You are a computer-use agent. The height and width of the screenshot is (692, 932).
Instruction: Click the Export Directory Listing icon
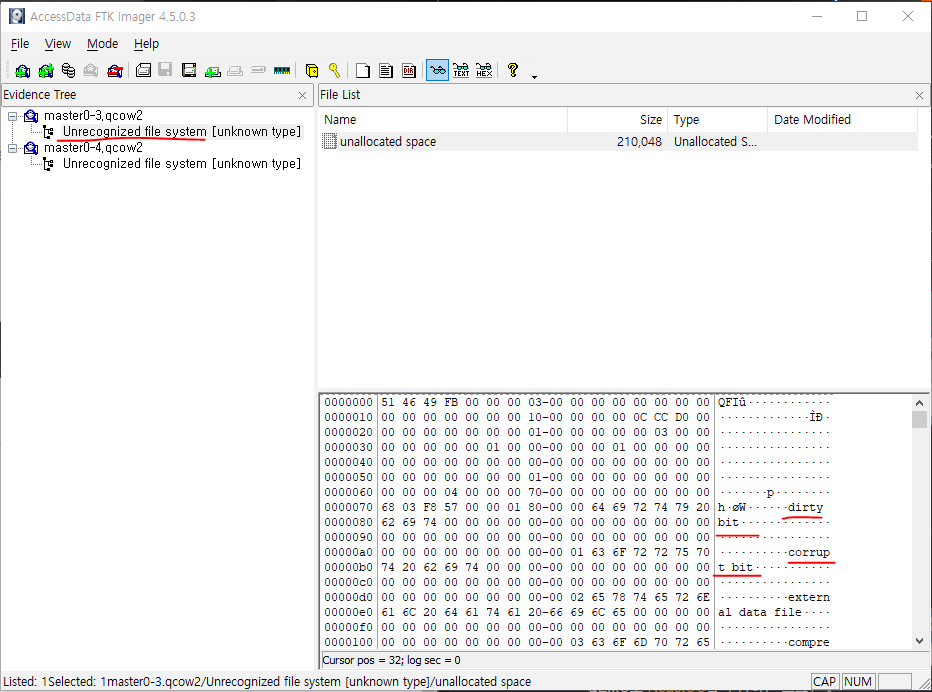tap(409, 71)
